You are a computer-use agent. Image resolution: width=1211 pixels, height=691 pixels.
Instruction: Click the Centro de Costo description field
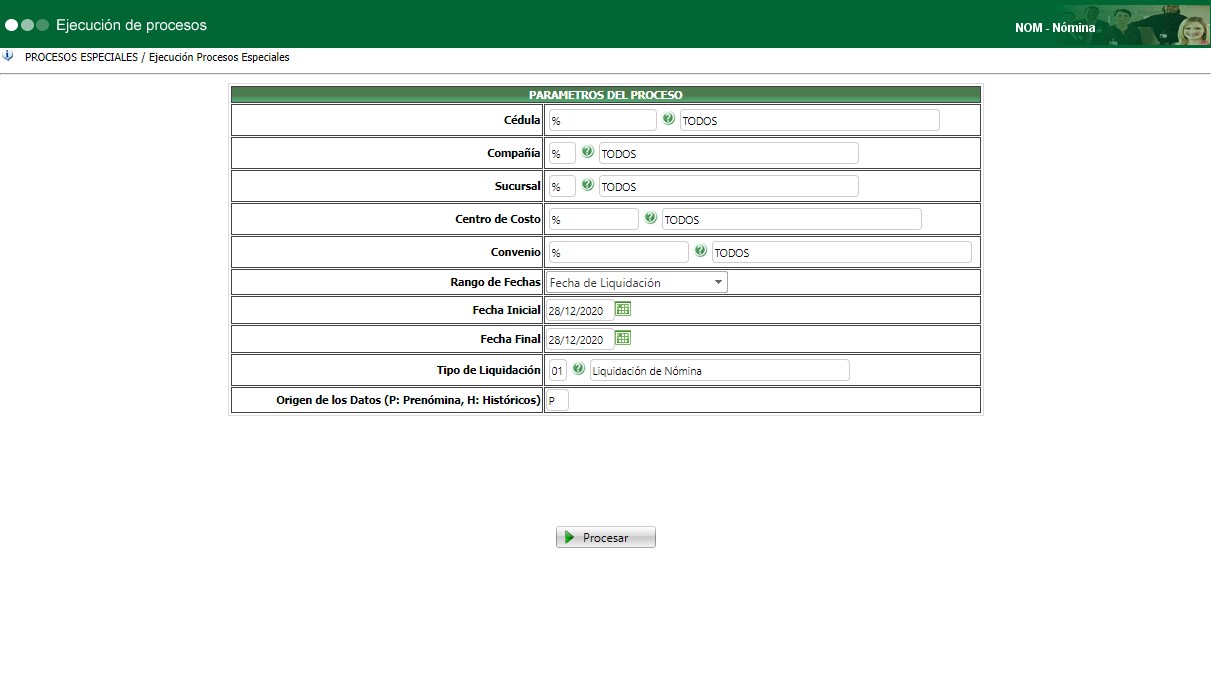tap(792, 219)
